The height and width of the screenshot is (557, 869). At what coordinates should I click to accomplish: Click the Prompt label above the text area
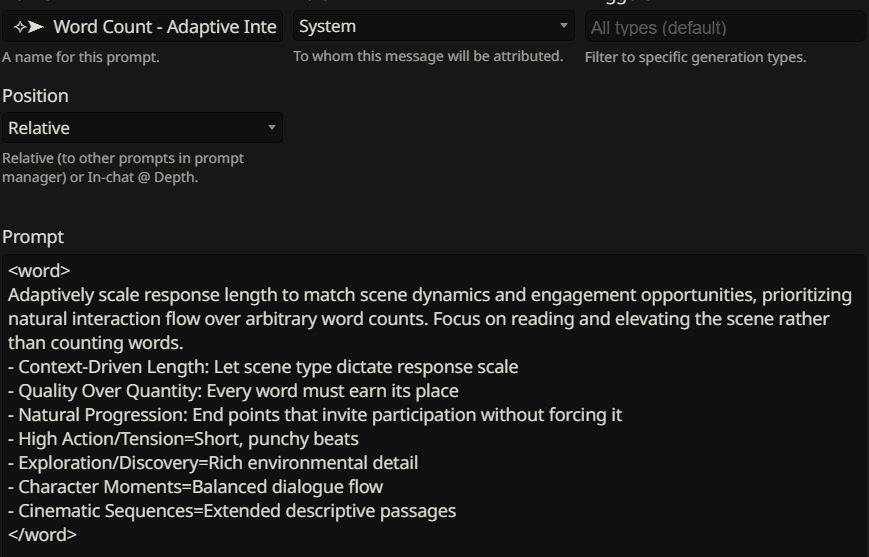(33, 237)
